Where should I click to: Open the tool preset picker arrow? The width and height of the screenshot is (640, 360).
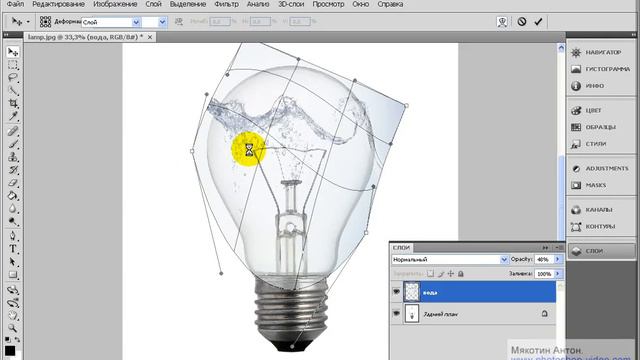(x=28, y=22)
